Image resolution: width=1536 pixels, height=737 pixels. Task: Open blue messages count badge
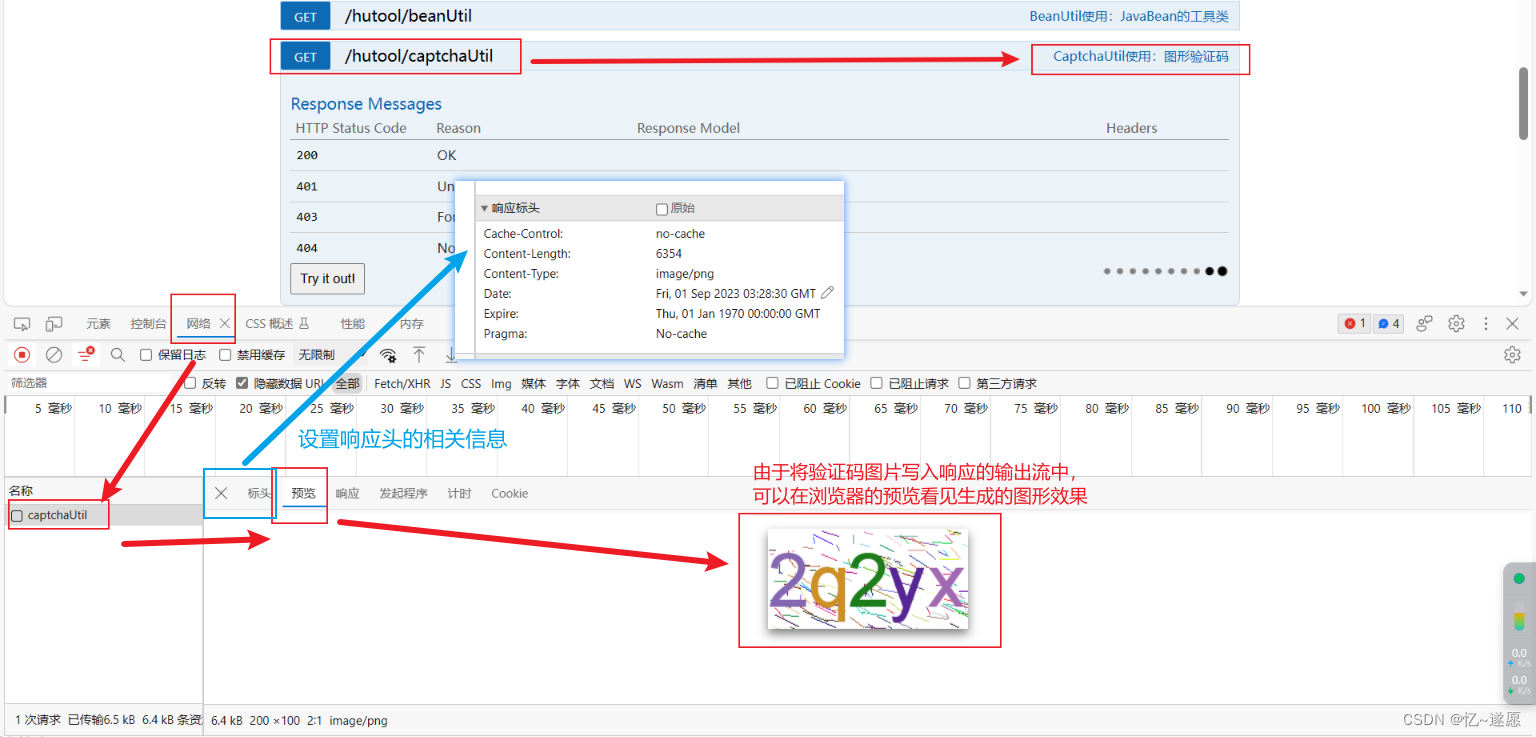(x=1388, y=324)
